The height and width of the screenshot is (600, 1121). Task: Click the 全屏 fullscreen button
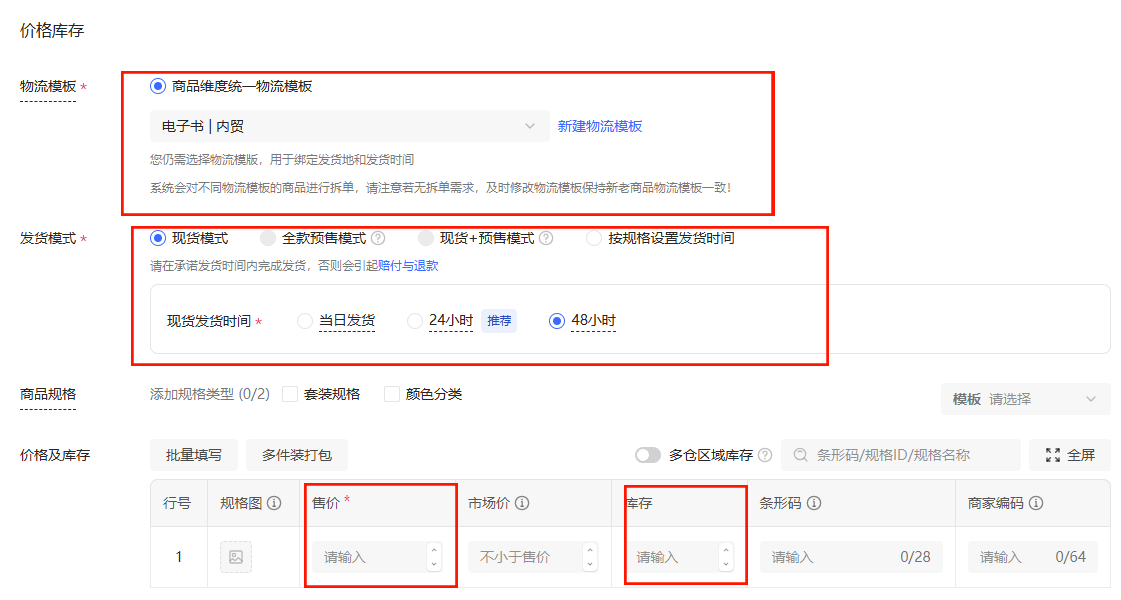pos(1070,456)
